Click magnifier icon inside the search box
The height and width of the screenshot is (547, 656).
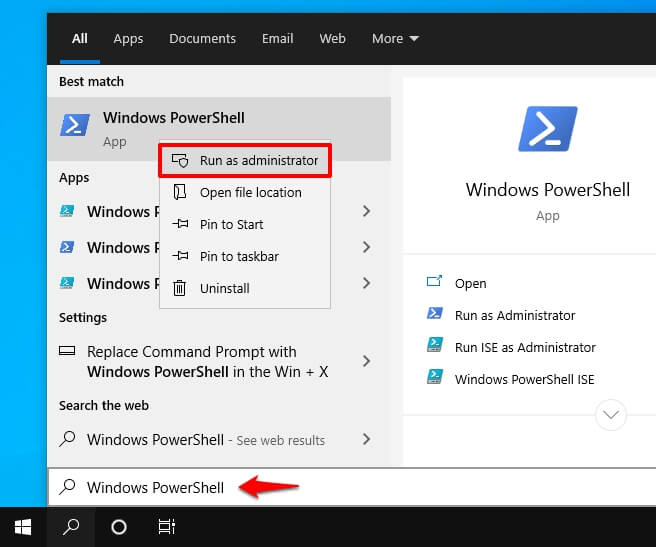pos(67,487)
